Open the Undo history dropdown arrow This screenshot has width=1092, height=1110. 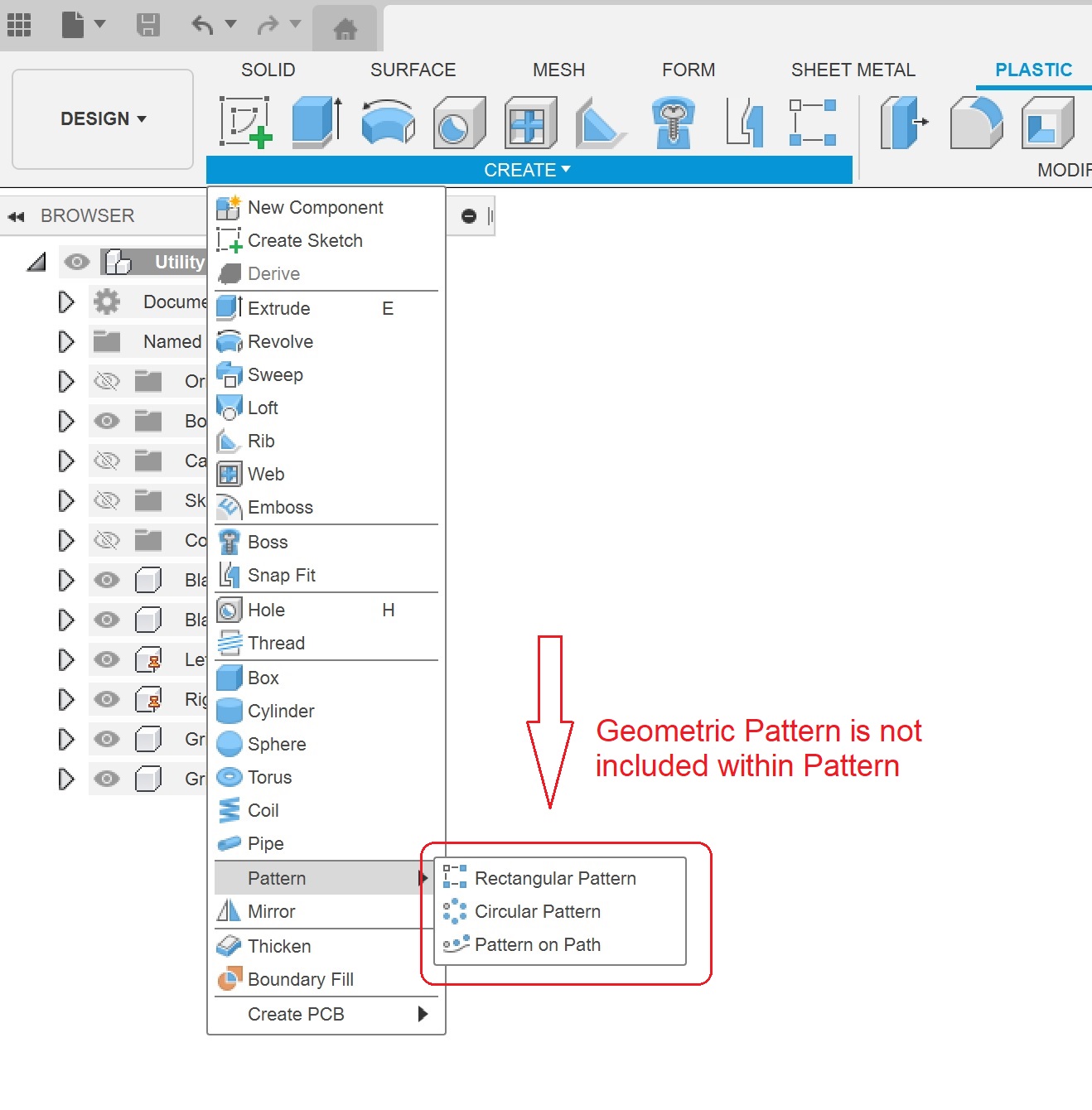tap(230, 25)
